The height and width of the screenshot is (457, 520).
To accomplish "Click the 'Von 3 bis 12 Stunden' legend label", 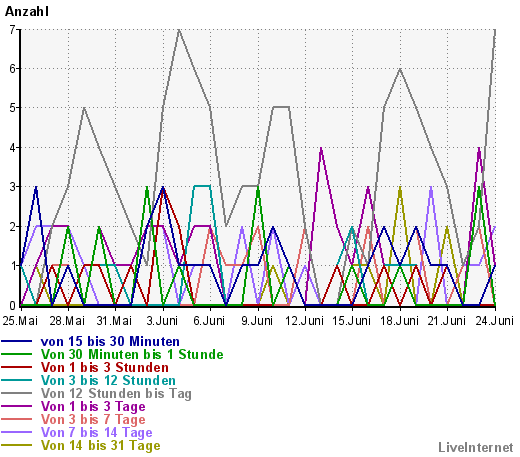I will pyautogui.click(x=108, y=380).
